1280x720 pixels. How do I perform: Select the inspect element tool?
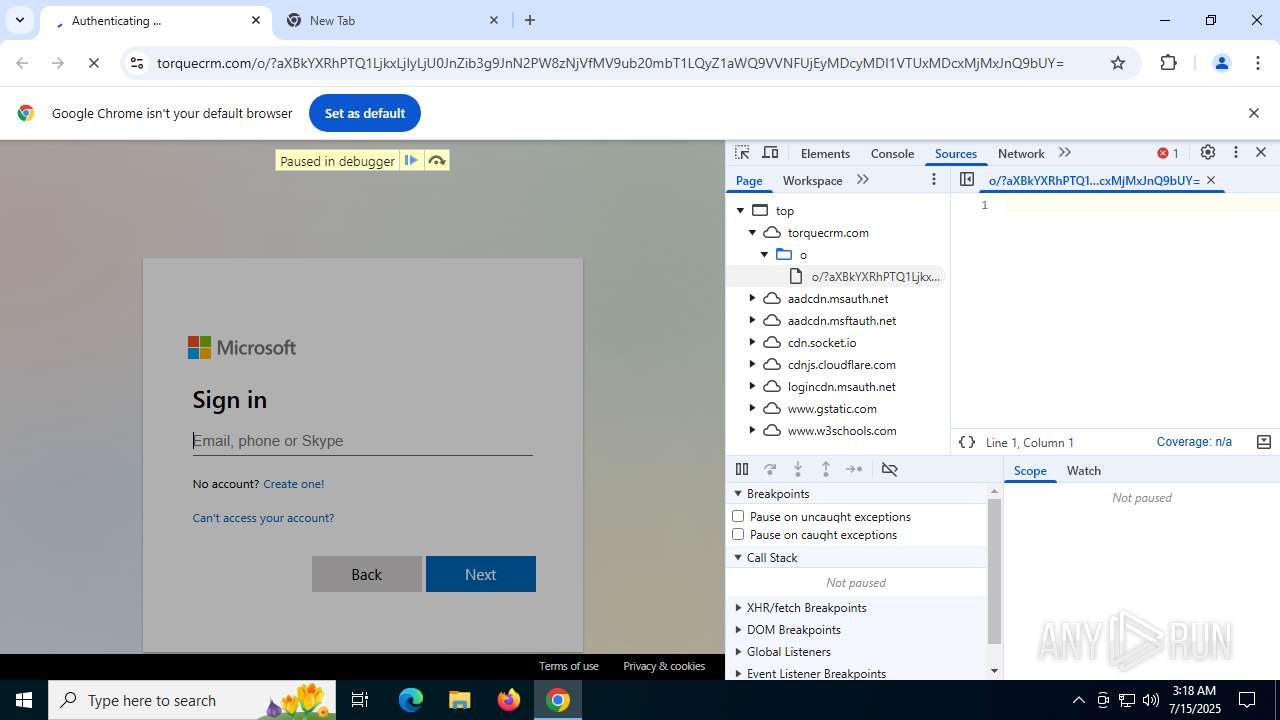click(742, 153)
